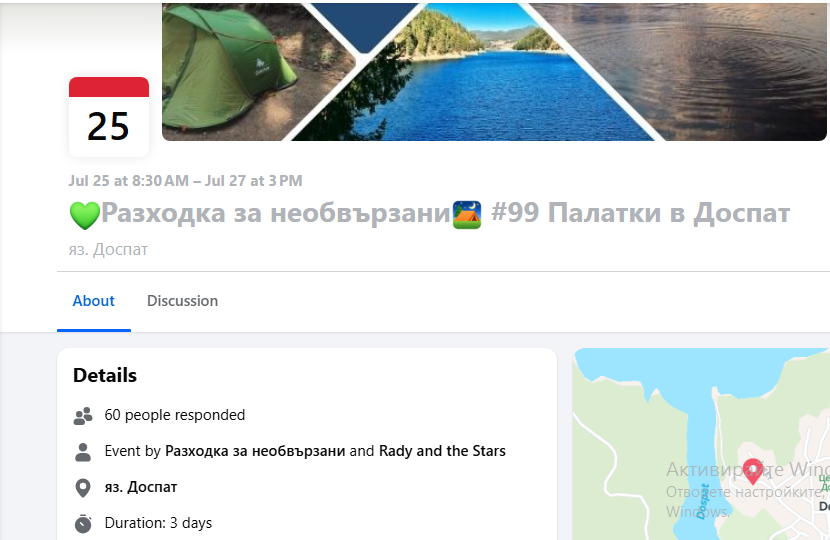View the 60 people responded list
Screen dimensions: 830x540
point(175,415)
